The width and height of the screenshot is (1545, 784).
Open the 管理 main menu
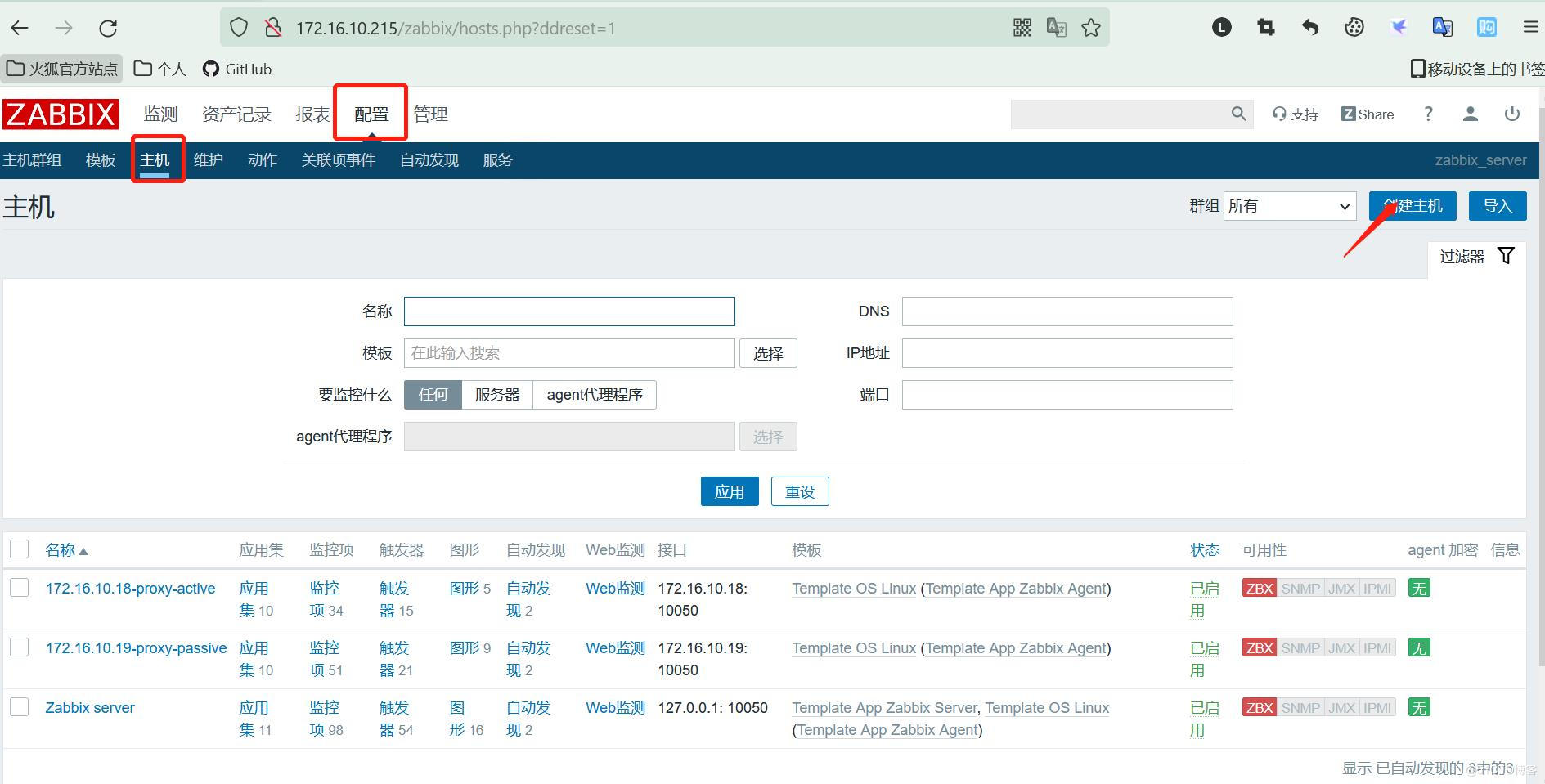coord(430,114)
